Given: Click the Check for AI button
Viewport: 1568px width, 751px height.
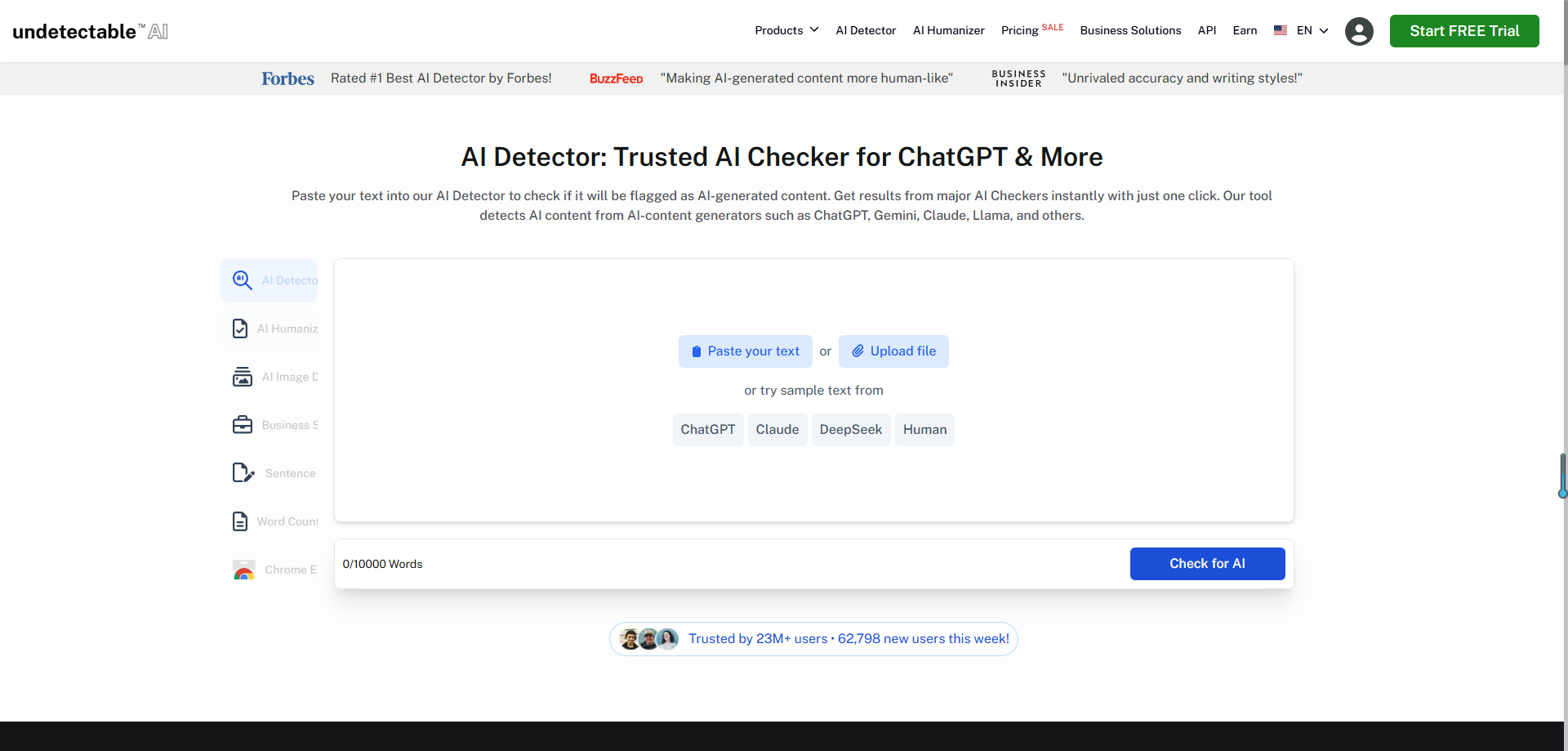Looking at the screenshot, I should pos(1207,564).
